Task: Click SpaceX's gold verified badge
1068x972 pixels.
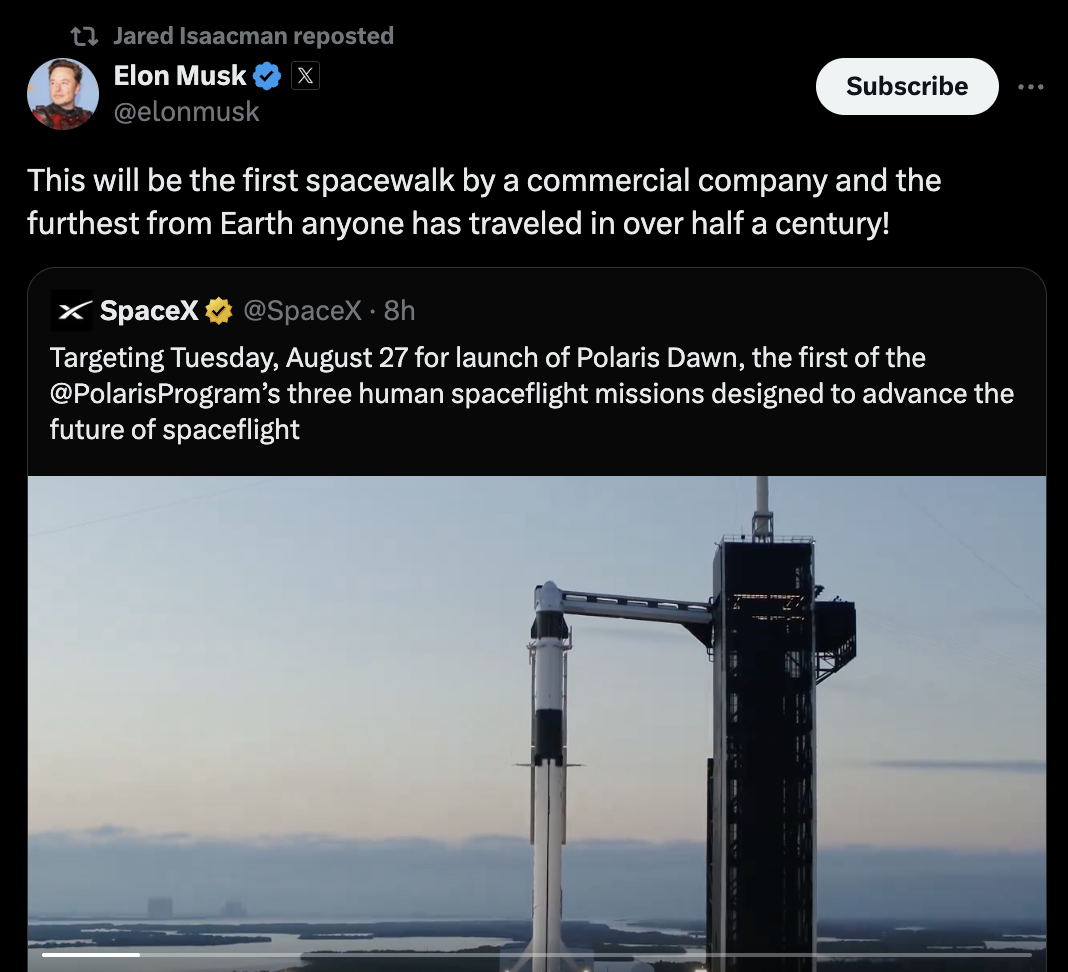Action: click(x=218, y=311)
